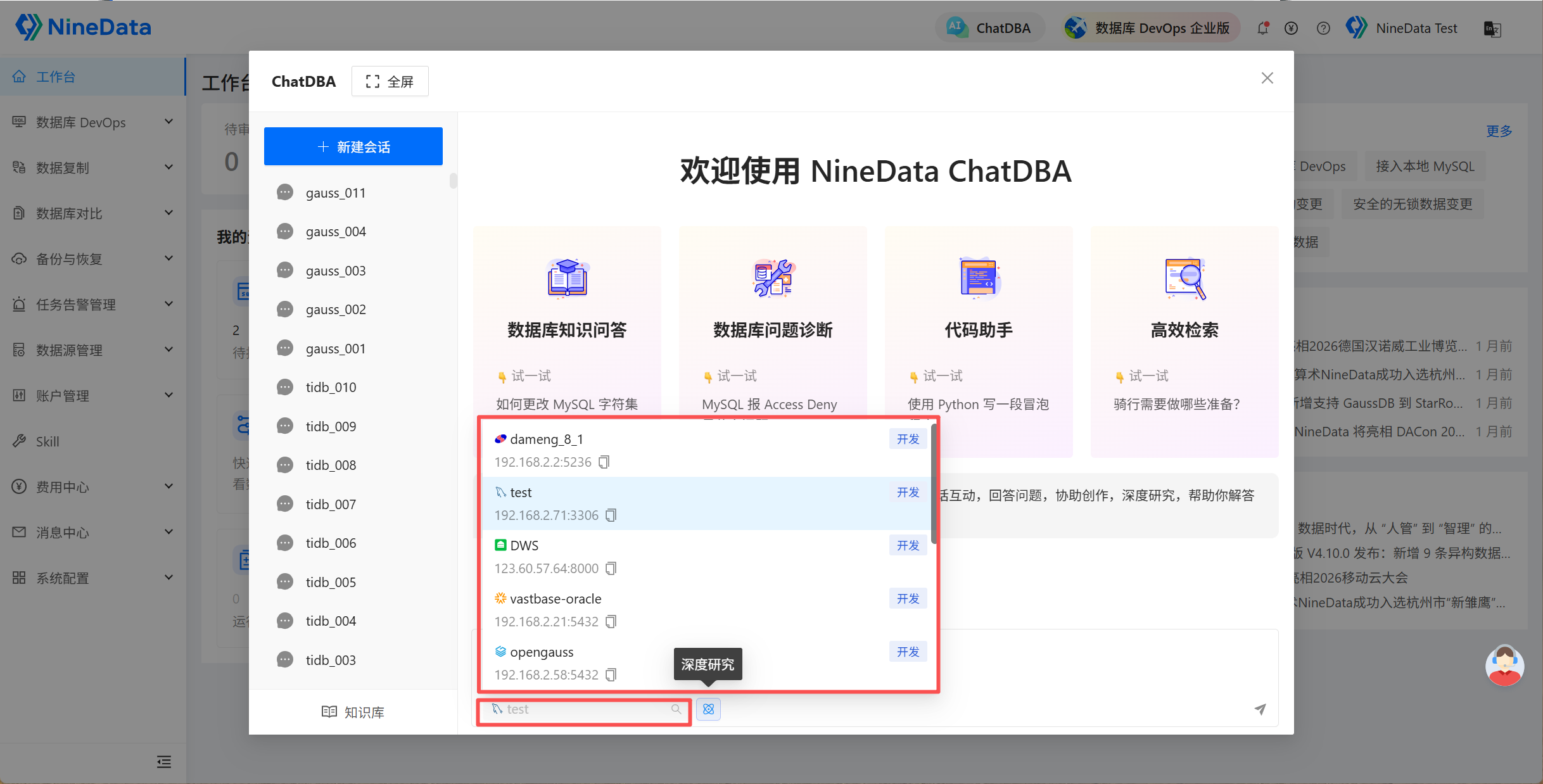This screenshot has height=784, width=1543.
Task: Click the 数据库知识问答 card icon
Action: click(x=567, y=277)
